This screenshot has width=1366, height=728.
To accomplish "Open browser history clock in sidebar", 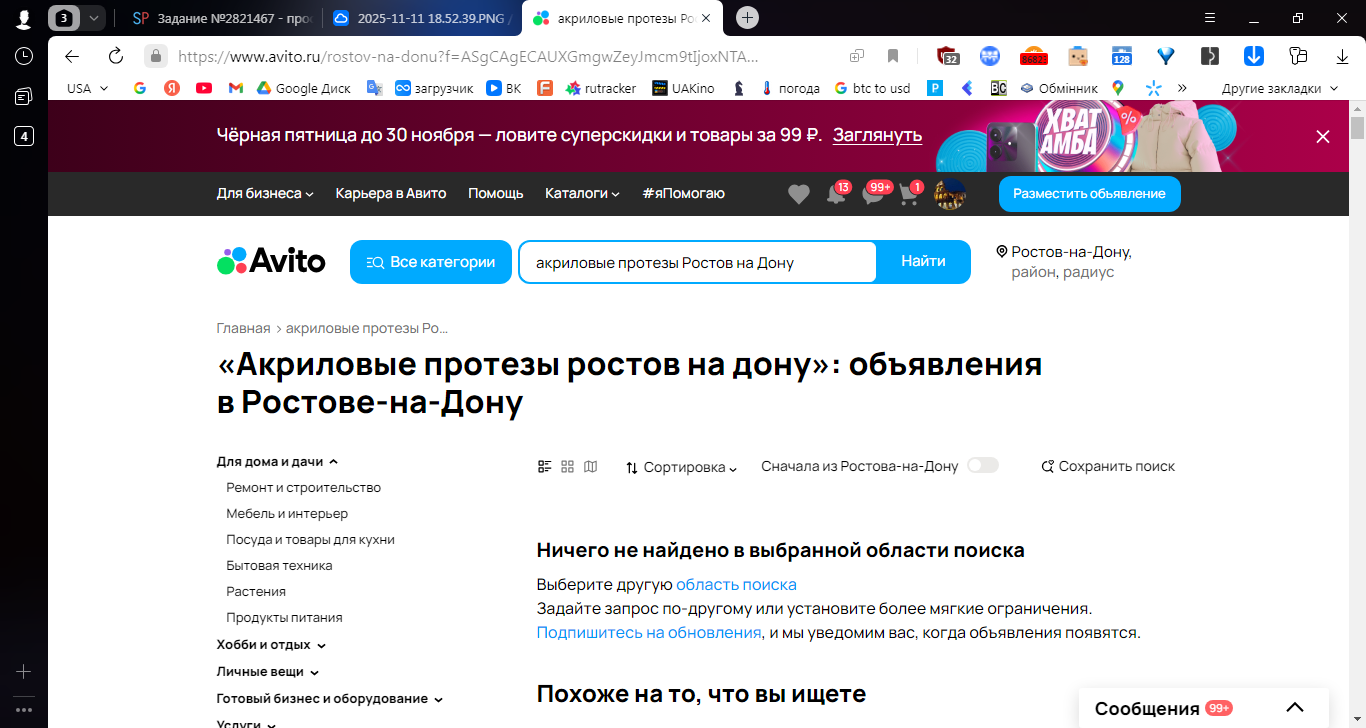I will (23, 56).
